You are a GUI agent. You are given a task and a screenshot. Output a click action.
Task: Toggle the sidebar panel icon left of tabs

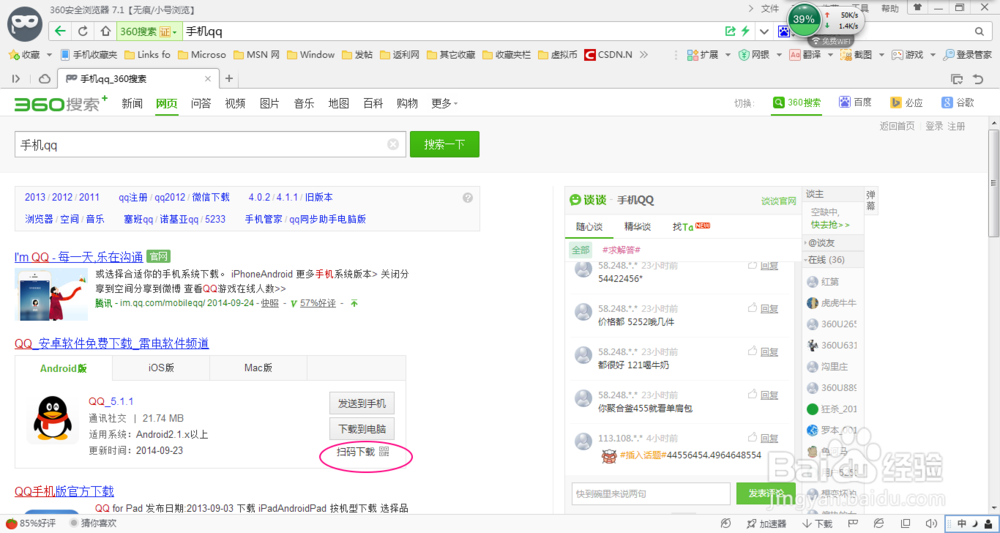click(x=17, y=79)
